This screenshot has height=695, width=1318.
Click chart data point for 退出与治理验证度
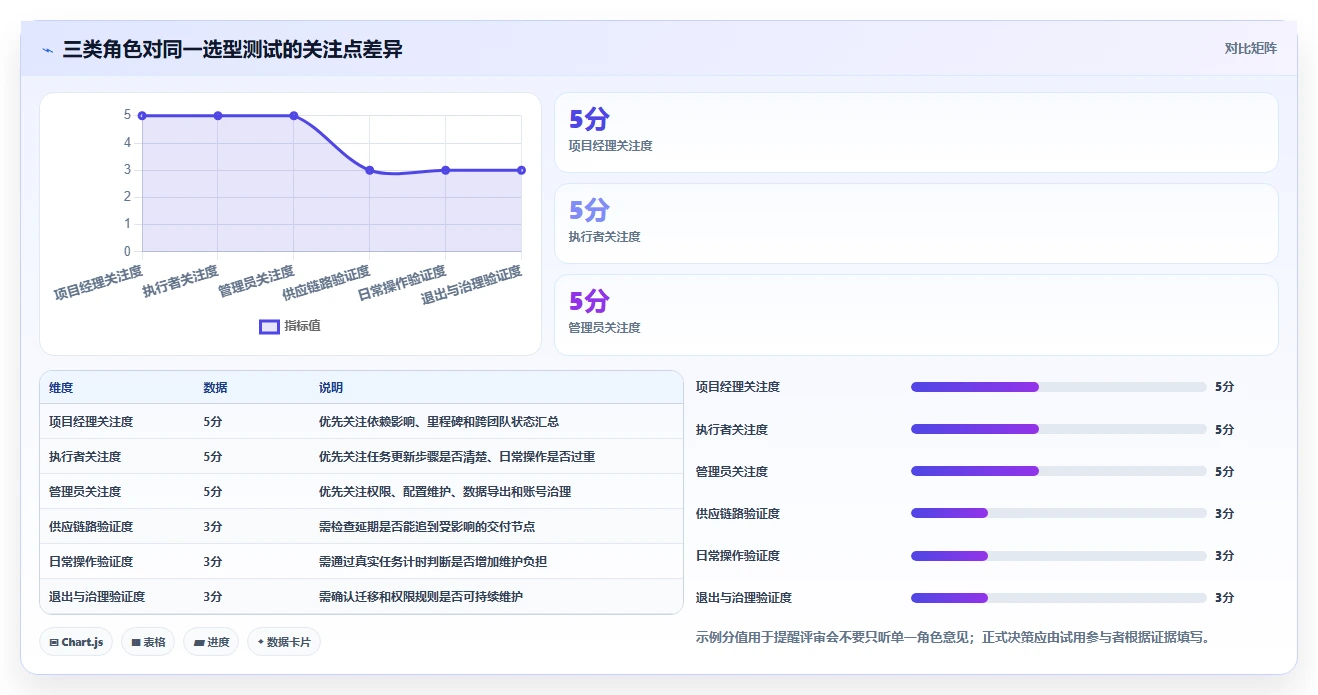click(x=521, y=170)
